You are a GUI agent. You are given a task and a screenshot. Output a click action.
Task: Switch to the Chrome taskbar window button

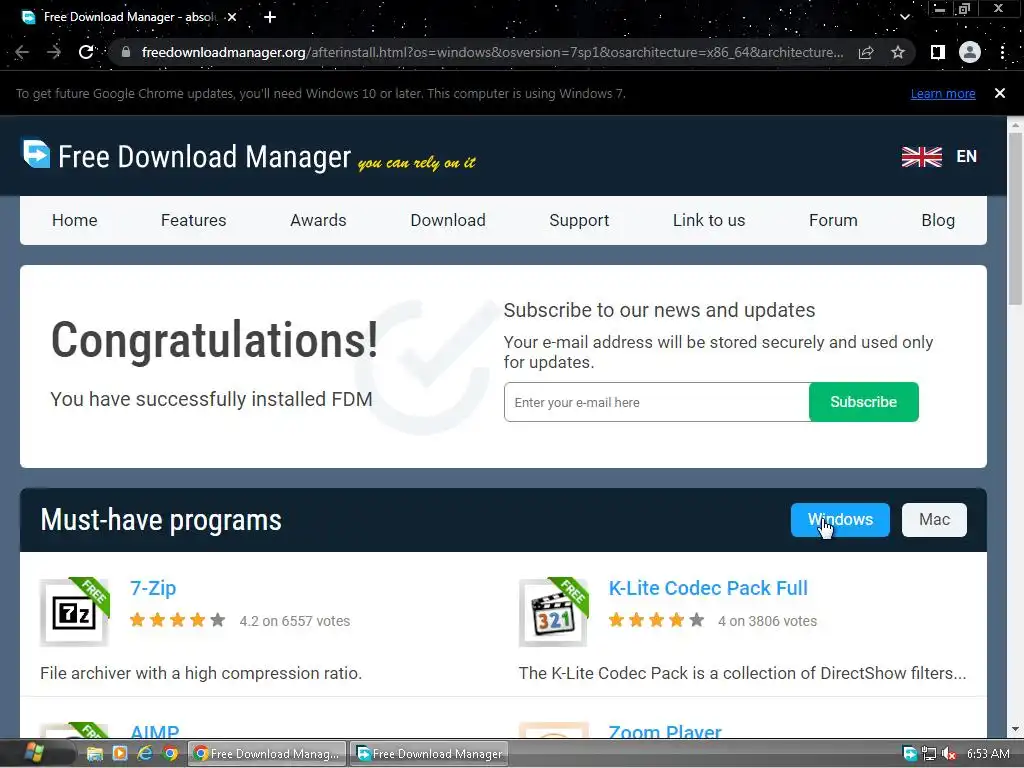click(x=267, y=754)
